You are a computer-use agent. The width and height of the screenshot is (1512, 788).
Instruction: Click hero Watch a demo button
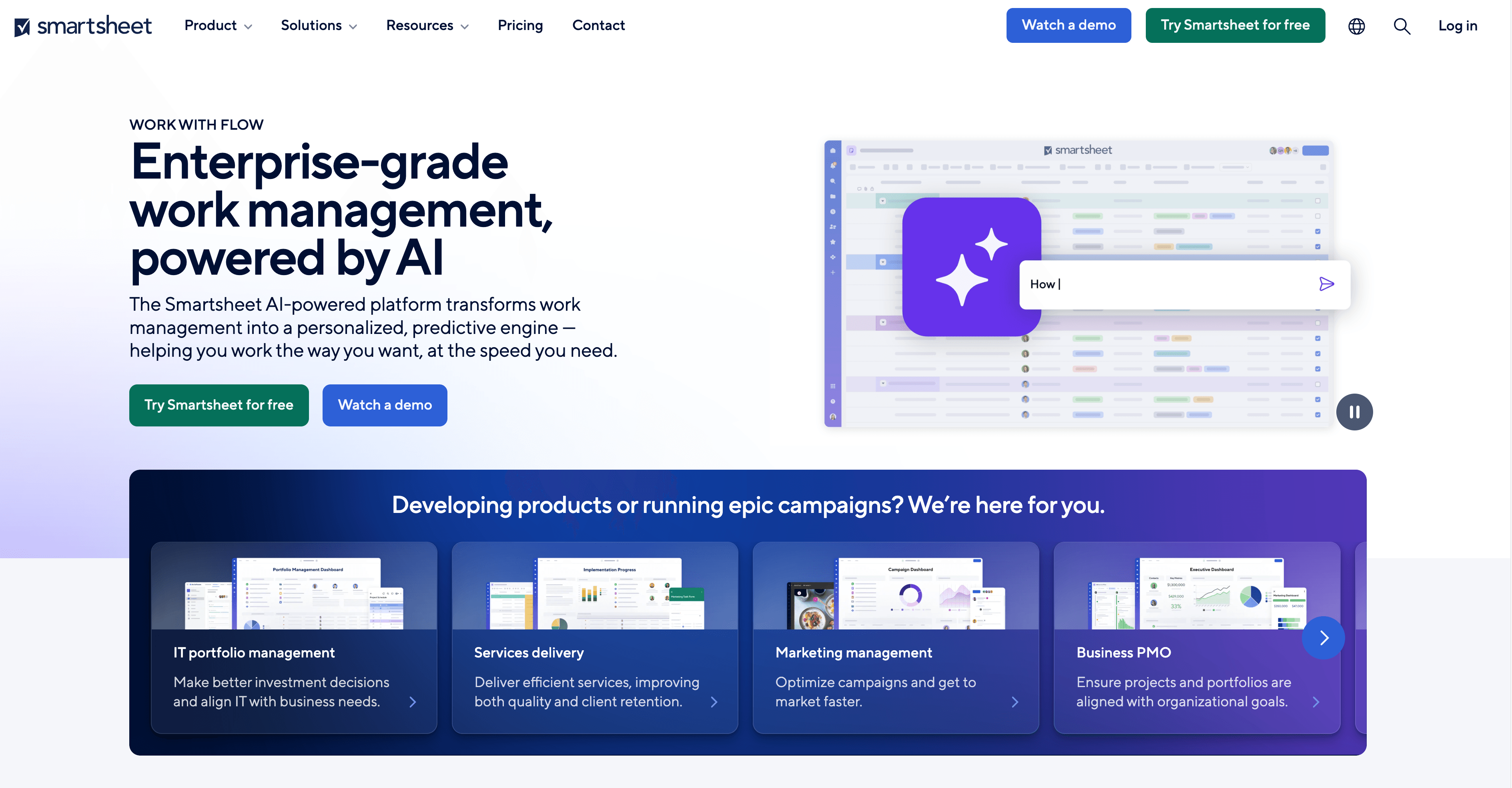coord(385,405)
